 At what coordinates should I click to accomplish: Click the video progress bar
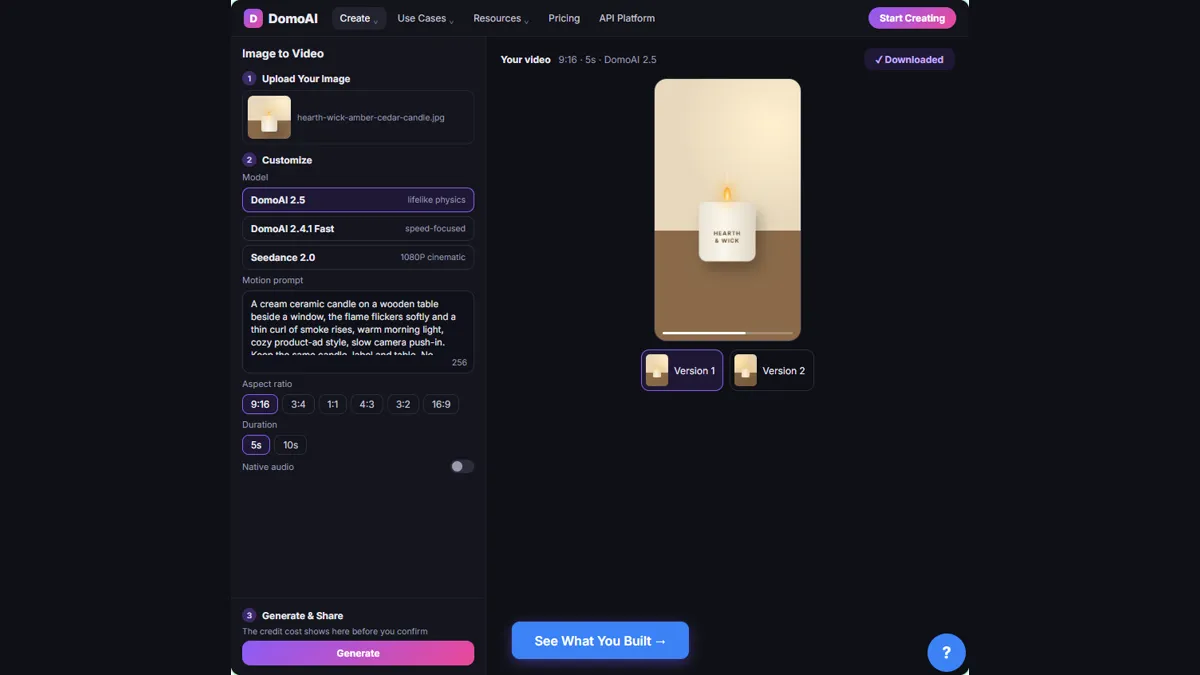pyautogui.click(x=727, y=333)
